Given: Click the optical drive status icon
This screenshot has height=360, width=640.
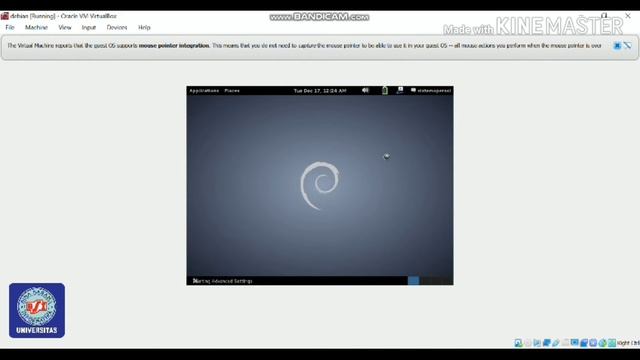Looking at the screenshot, I should tap(527, 343).
